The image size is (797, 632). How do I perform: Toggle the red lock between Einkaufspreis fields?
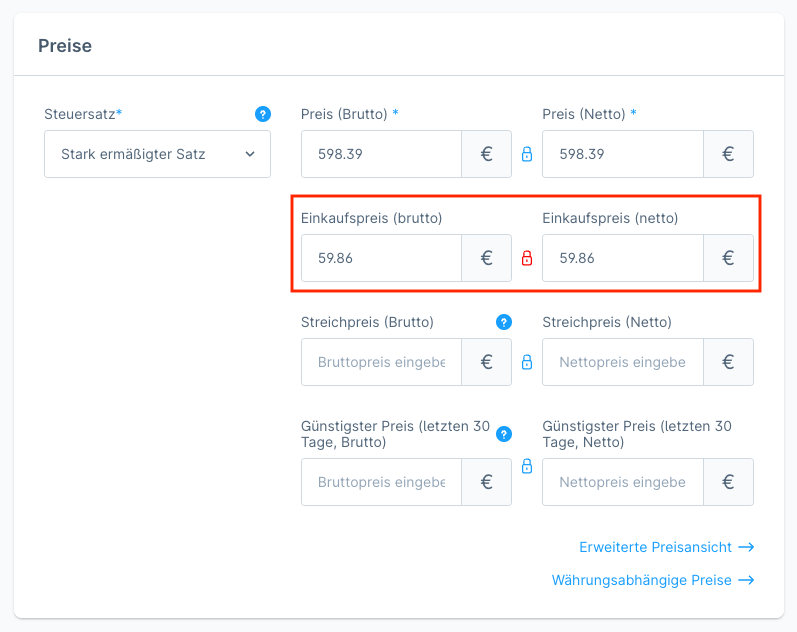click(x=527, y=258)
